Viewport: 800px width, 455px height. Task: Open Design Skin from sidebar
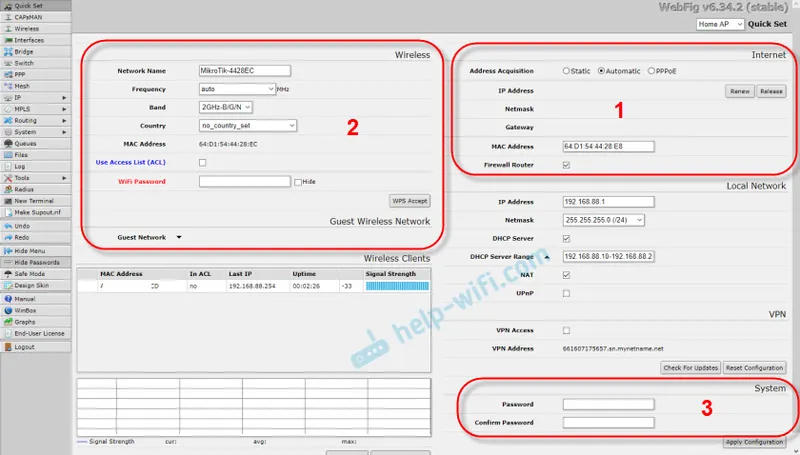coord(36,285)
